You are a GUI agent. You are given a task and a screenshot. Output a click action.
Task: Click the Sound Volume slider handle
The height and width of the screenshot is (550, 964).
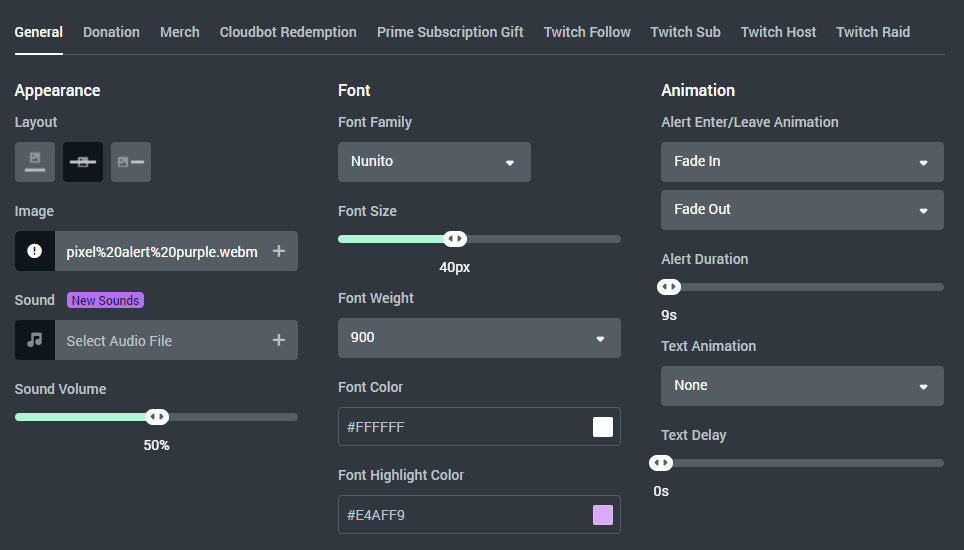pos(157,417)
